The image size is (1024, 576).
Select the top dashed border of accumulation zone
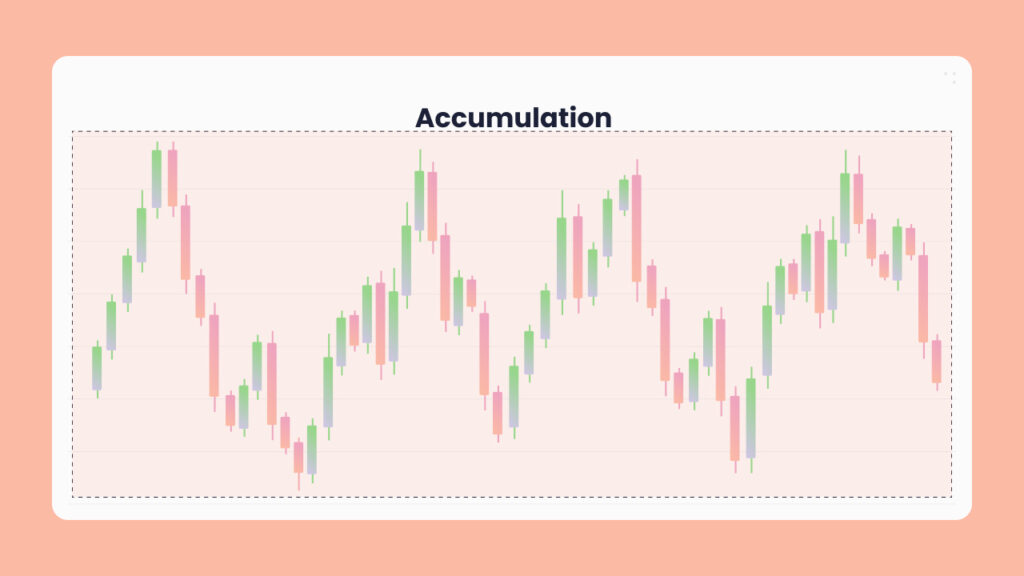[512, 132]
